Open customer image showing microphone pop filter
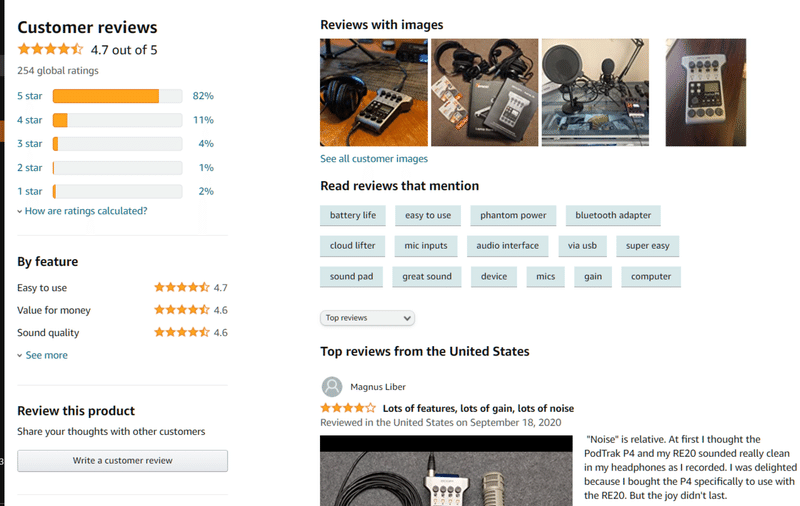Image resolution: width=800 pixels, height=506 pixels. click(x=595, y=92)
